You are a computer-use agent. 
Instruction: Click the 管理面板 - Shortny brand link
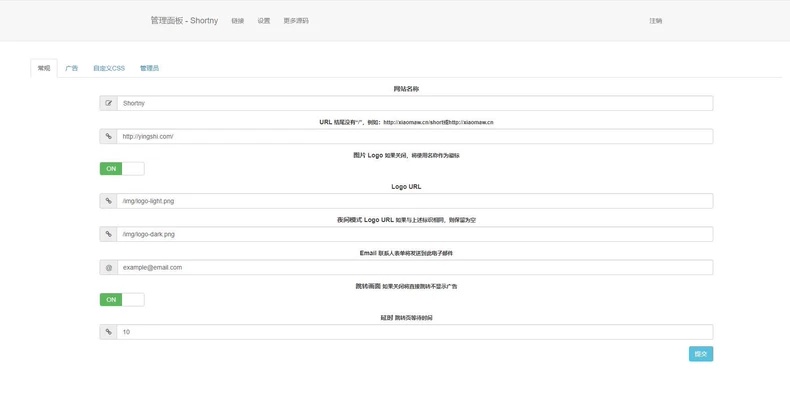click(x=184, y=21)
